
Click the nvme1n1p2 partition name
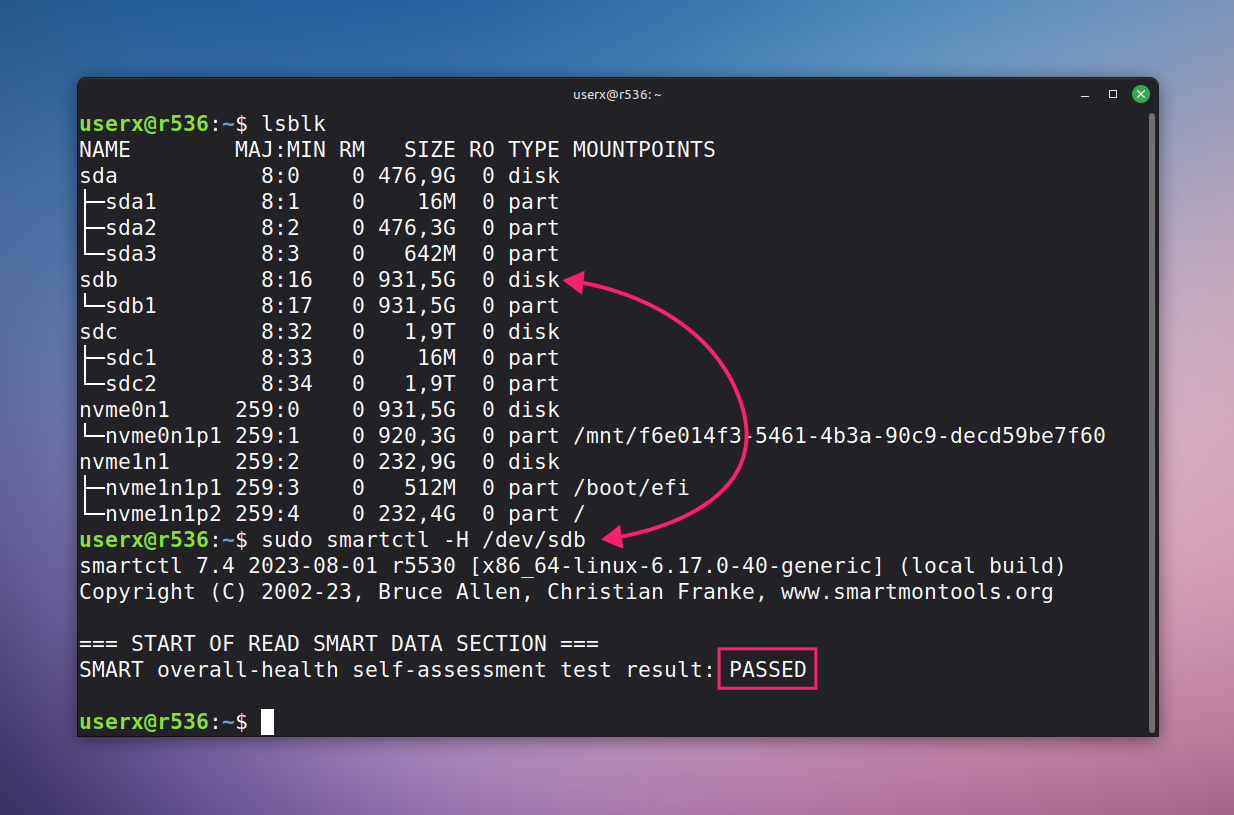point(163,514)
